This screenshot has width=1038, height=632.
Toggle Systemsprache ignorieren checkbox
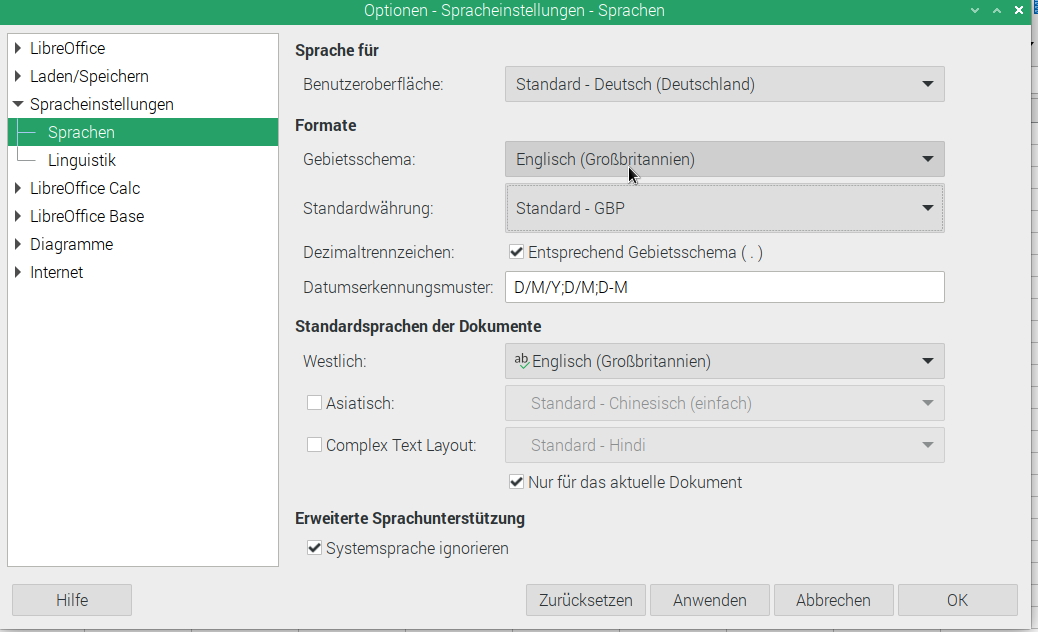coord(315,548)
